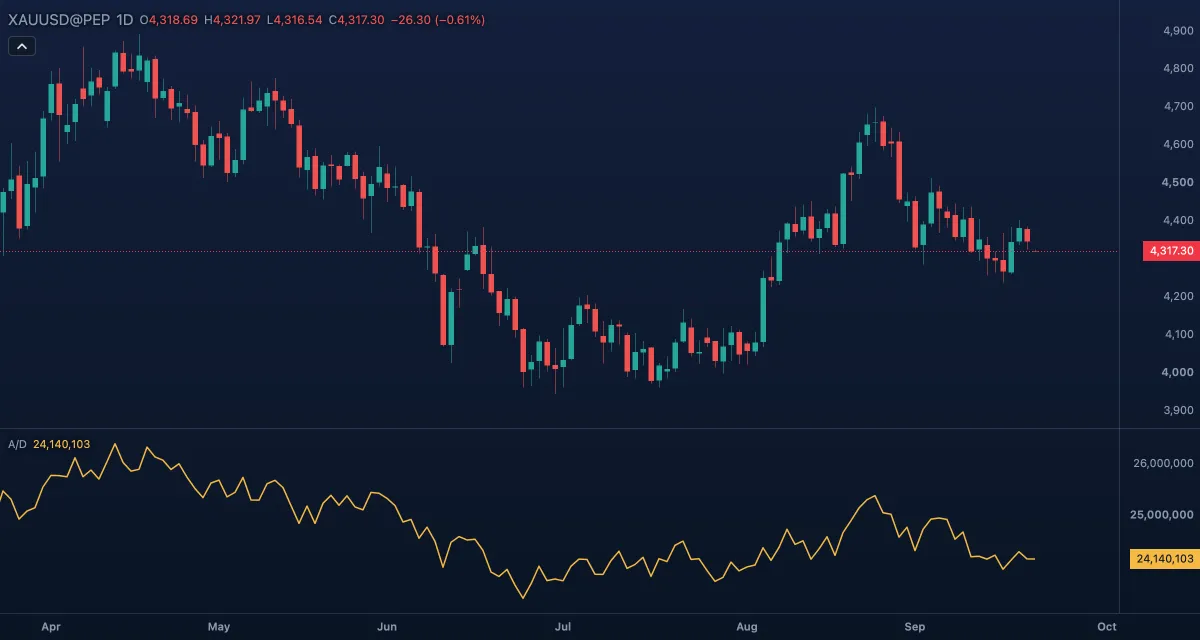Screen dimensions: 1200x640
Task: Click the Aug label on the time axis
Action: pyautogui.click(x=746, y=627)
